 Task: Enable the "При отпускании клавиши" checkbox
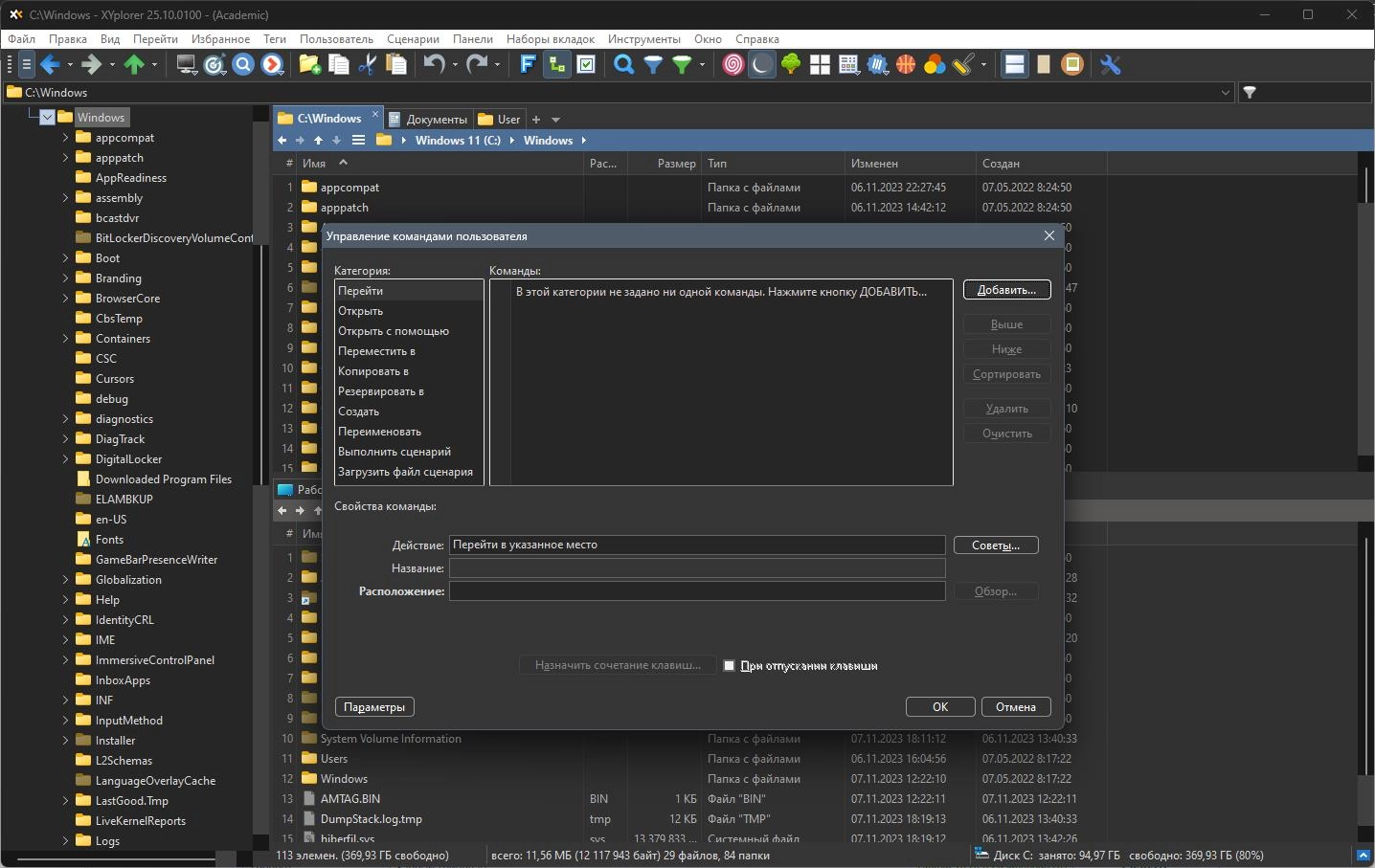click(x=729, y=666)
